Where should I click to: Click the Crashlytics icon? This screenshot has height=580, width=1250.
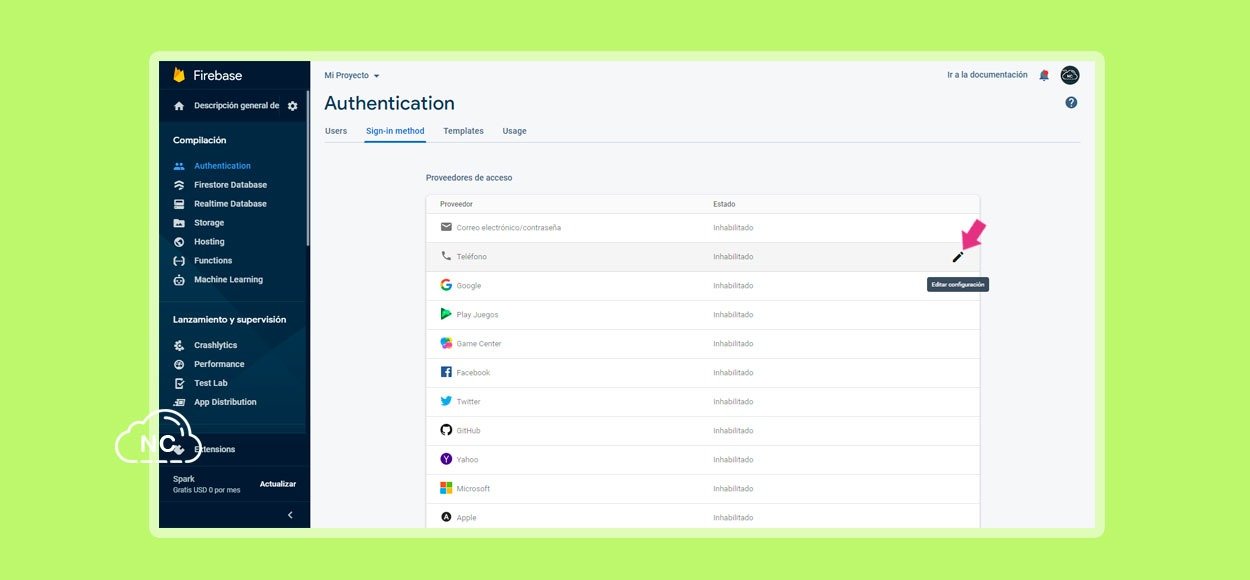point(179,345)
